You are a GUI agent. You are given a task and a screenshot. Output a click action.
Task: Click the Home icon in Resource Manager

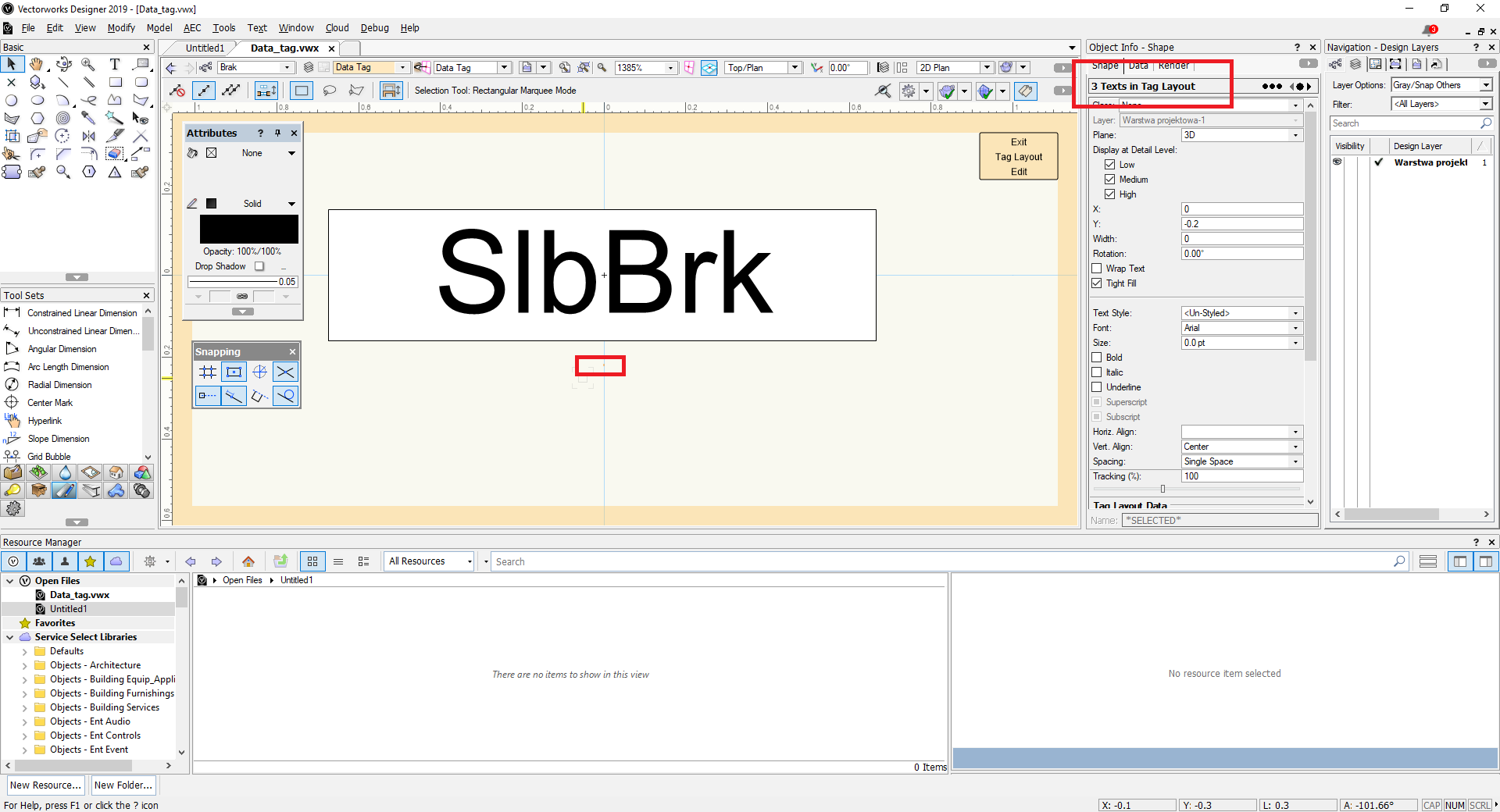pyautogui.click(x=248, y=561)
